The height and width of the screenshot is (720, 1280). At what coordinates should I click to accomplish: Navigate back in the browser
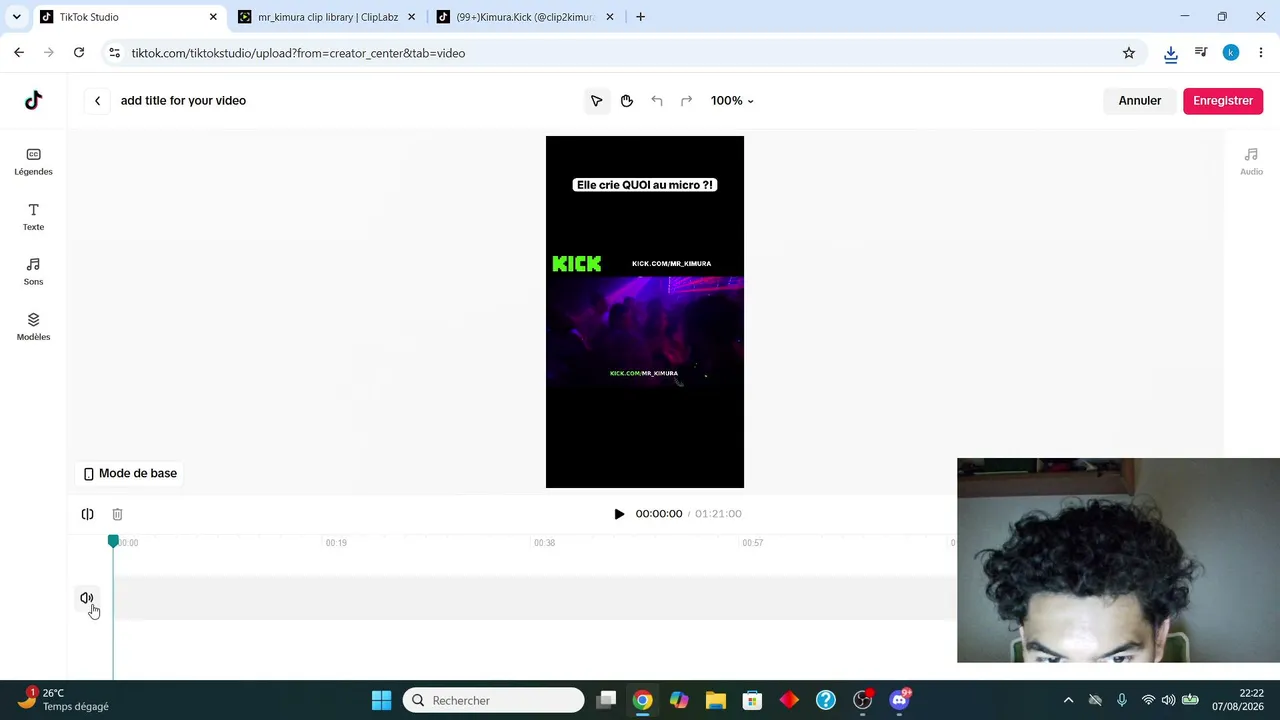pyautogui.click(x=19, y=53)
